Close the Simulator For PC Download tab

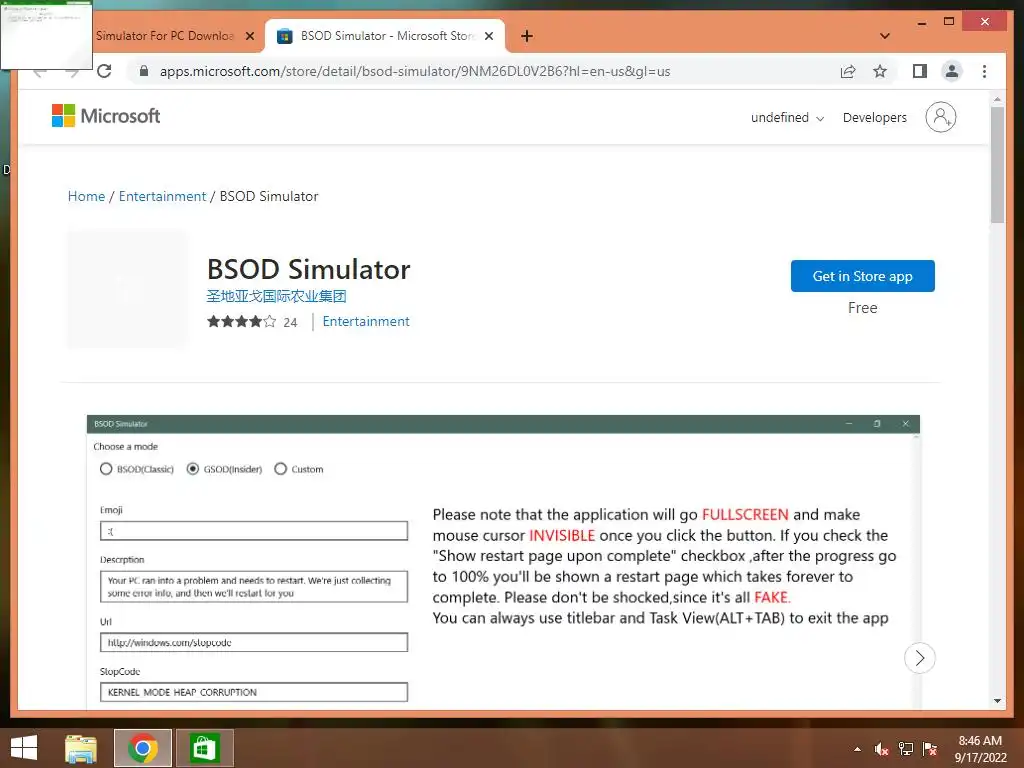(249, 36)
